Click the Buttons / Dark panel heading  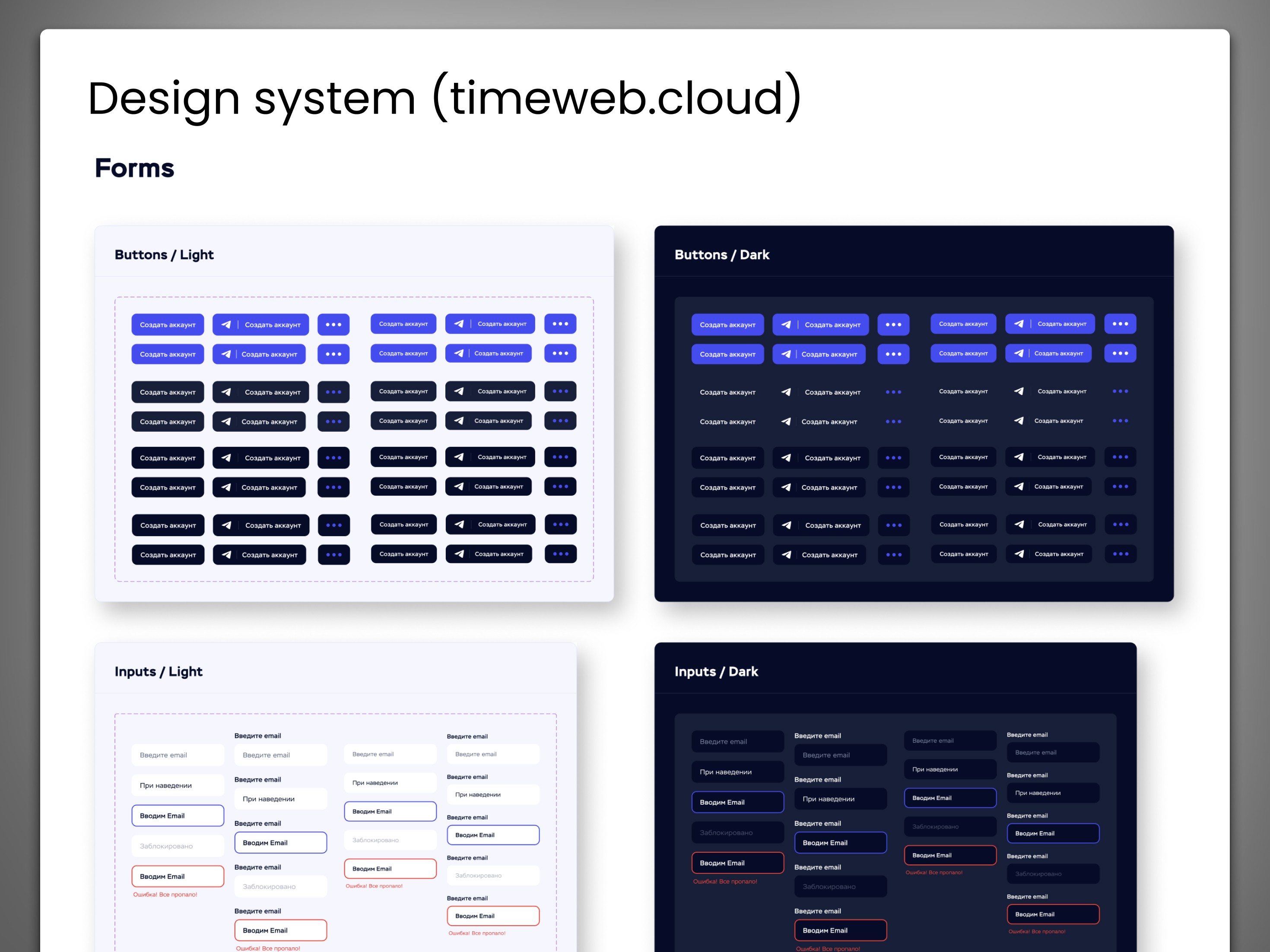point(722,255)
